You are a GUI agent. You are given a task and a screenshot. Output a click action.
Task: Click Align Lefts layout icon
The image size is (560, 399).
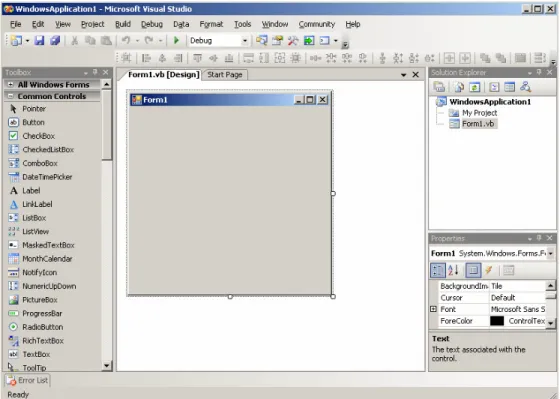point(146,58)
